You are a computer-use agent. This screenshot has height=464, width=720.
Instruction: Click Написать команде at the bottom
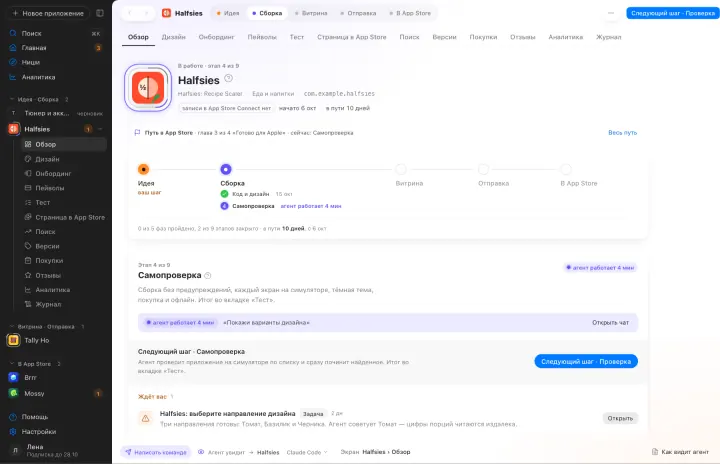156,452
